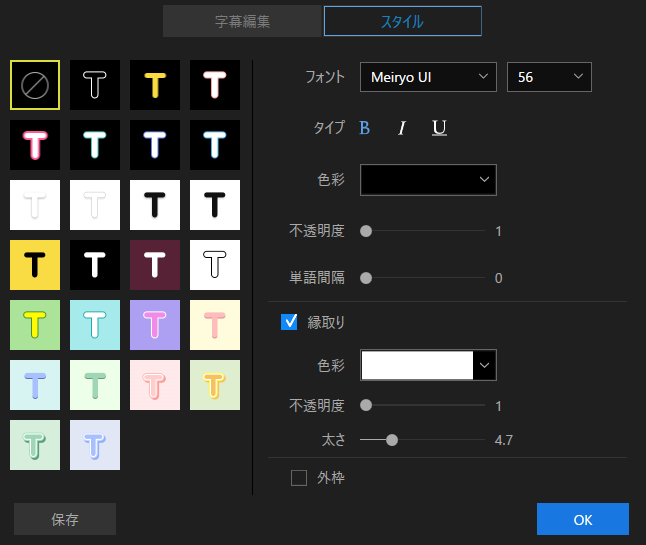
Task: Toggle underline U text type
Action: pyautogui.click(x=439, y=128)
